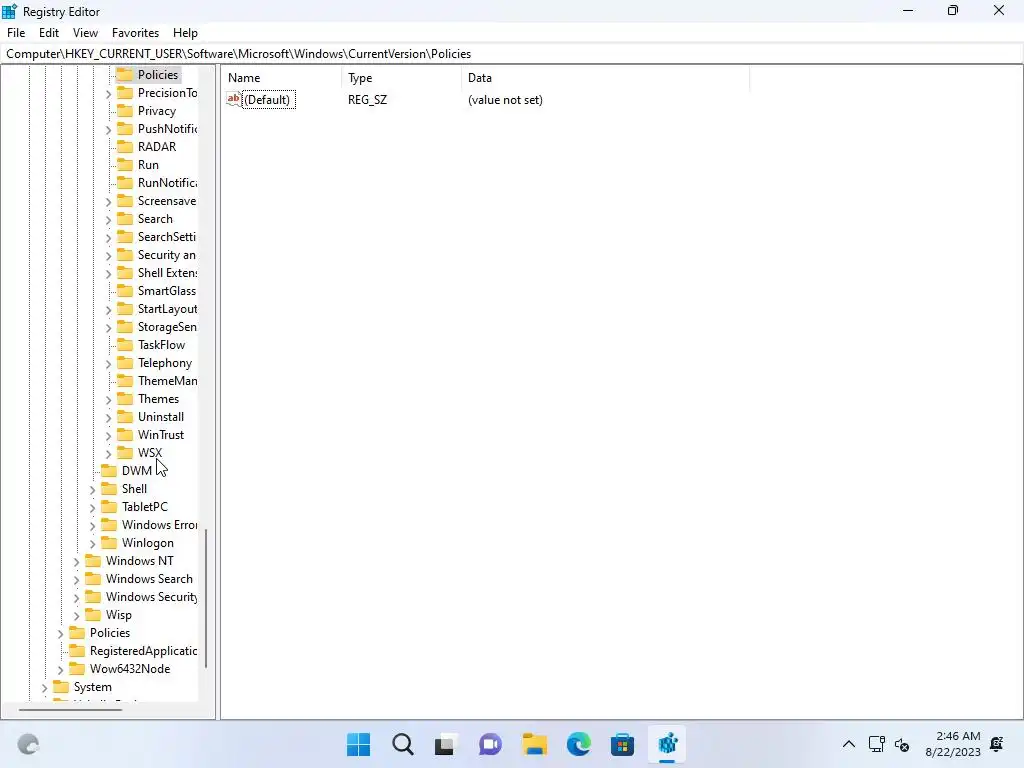Select the RegisteredApplicatic key folder icon
Image resolution: width=1024 pixels, height=768 pixels.
(x=77, y=650)
